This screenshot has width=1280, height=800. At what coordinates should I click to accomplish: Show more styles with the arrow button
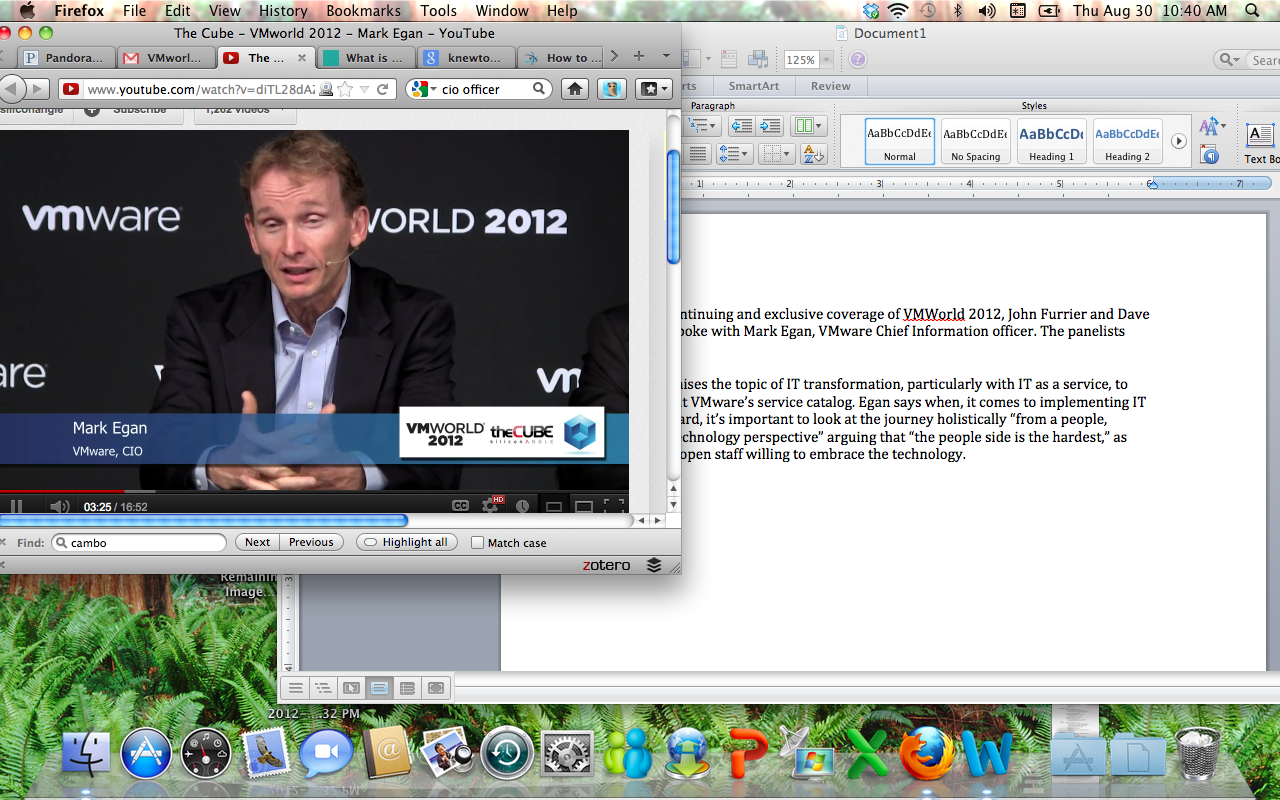pos(1178,141)
